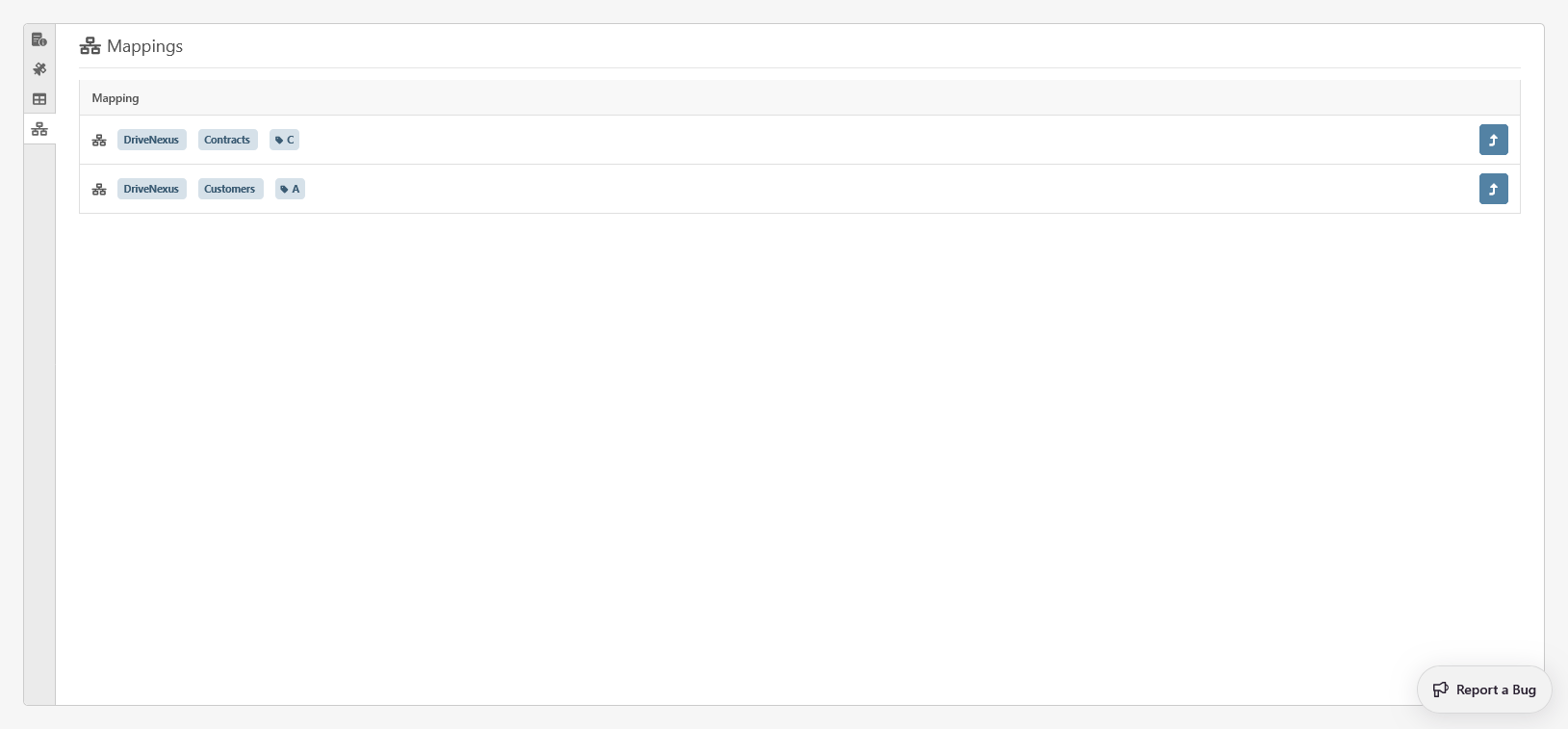Click the Mappings page title text
Viewport: 1568px width, 729px height.
144,46
